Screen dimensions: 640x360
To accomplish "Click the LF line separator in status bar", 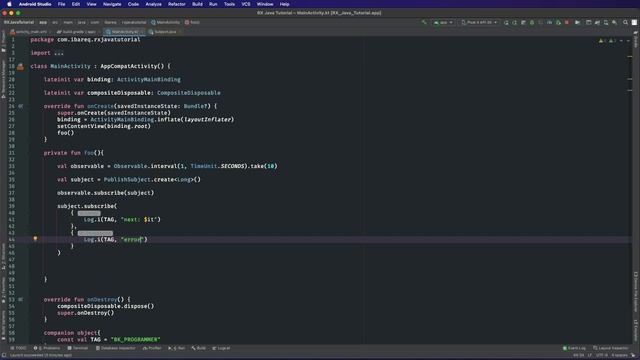I will pyautogui.click(x=590, y=356).
